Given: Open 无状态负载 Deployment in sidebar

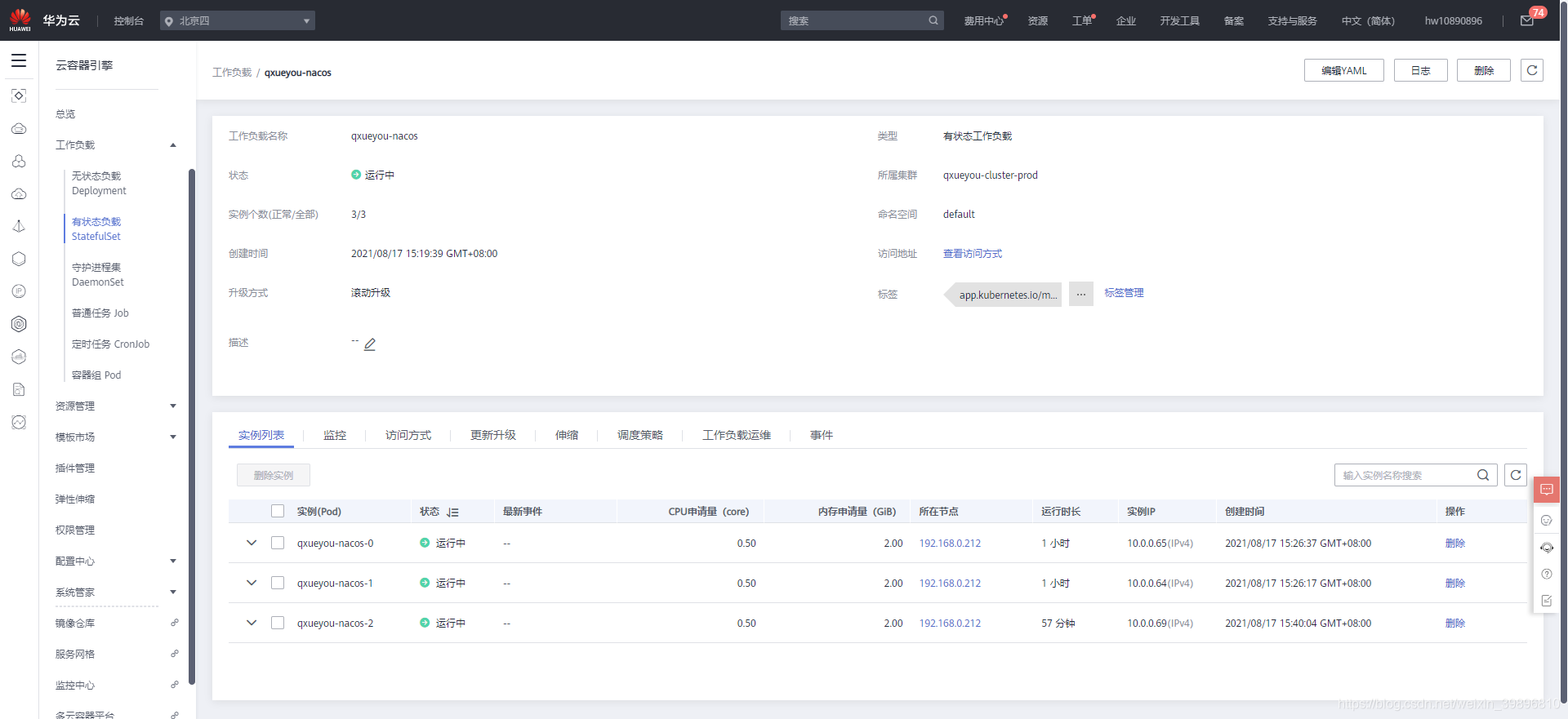Looking at the screenshot, I should point(99,183).
